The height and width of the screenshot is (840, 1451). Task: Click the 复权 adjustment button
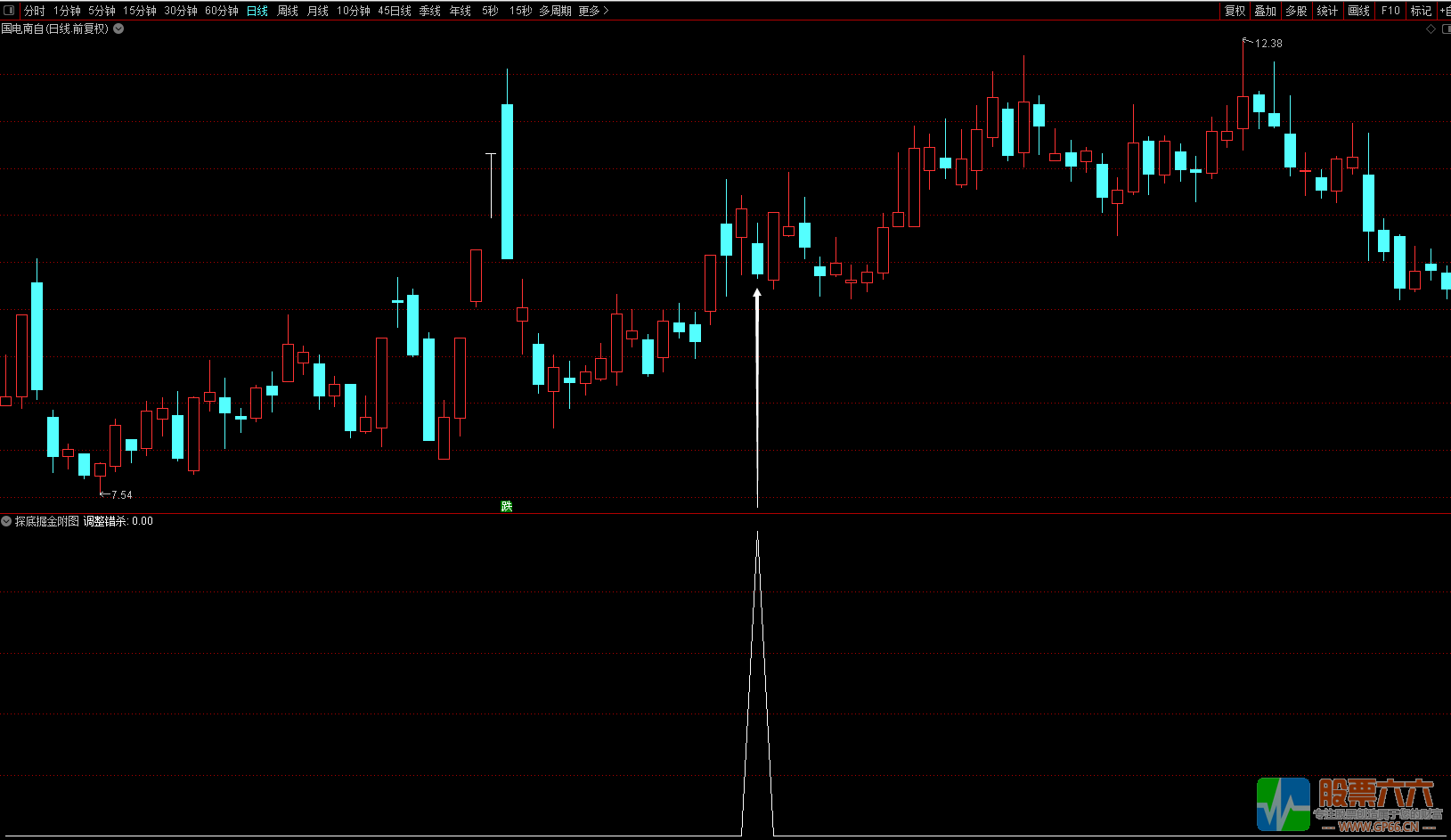click(x=1235, y=11)
